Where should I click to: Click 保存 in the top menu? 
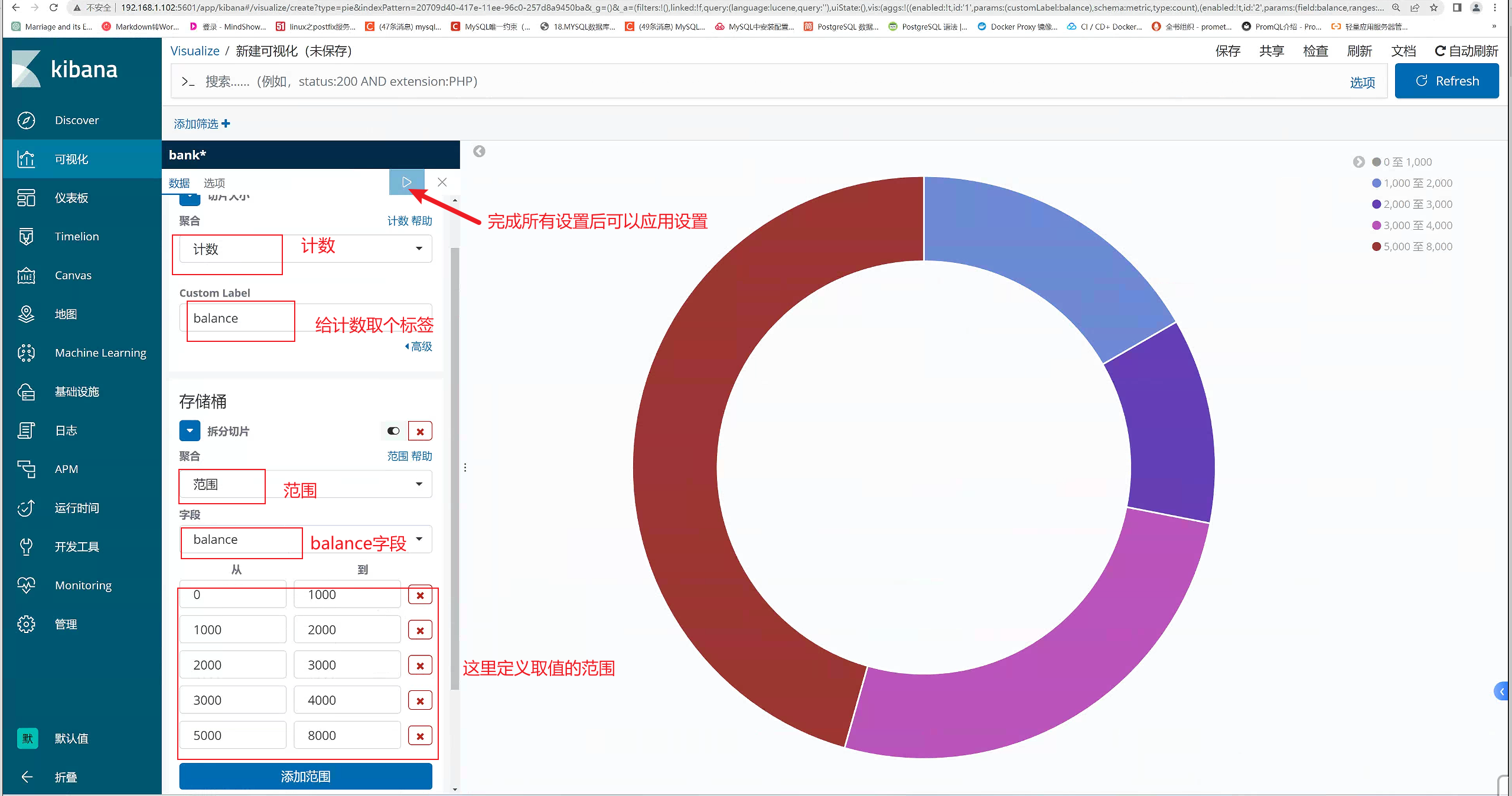click(1227, 51)
